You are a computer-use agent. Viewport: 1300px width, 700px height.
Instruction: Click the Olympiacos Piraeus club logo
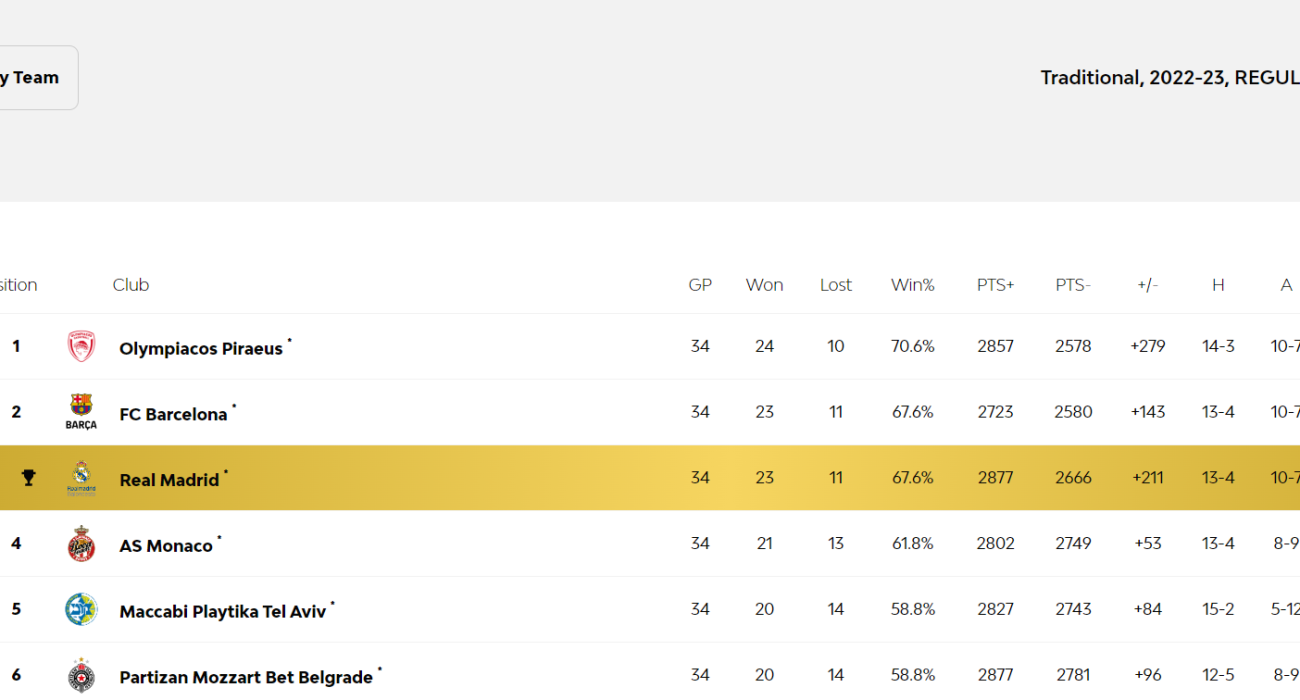click(81, 347)
